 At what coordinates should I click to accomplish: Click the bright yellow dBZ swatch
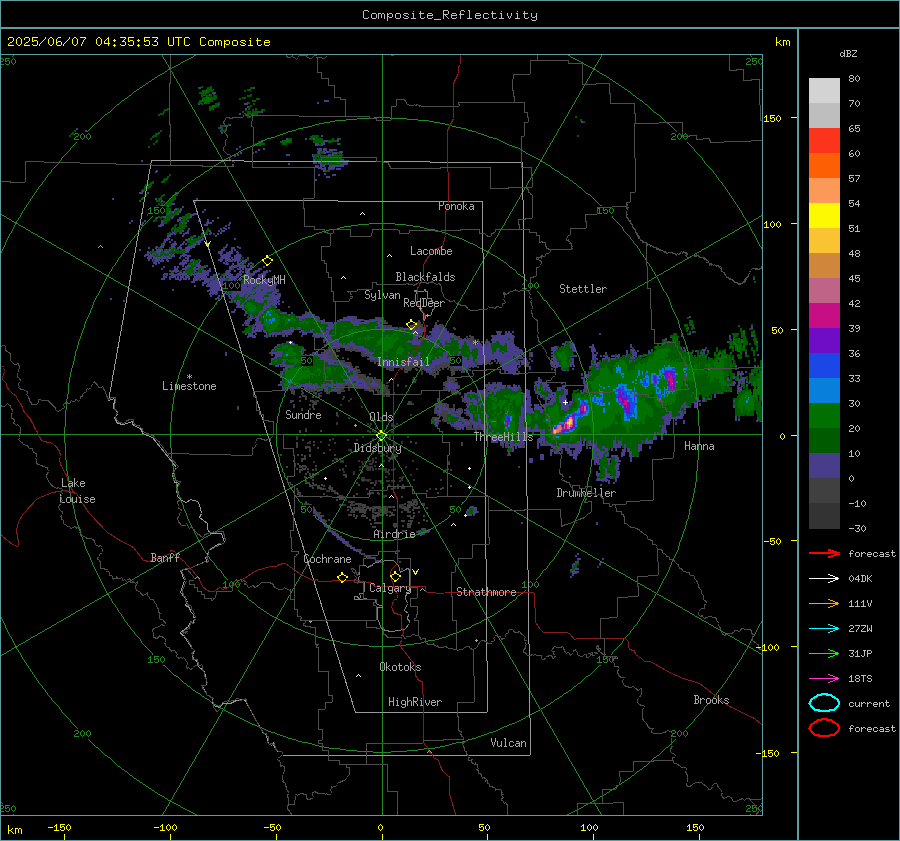point(824,216)
